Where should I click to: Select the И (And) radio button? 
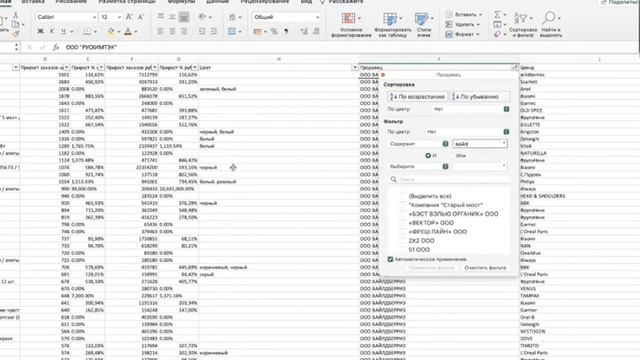[x=428, y=156]
